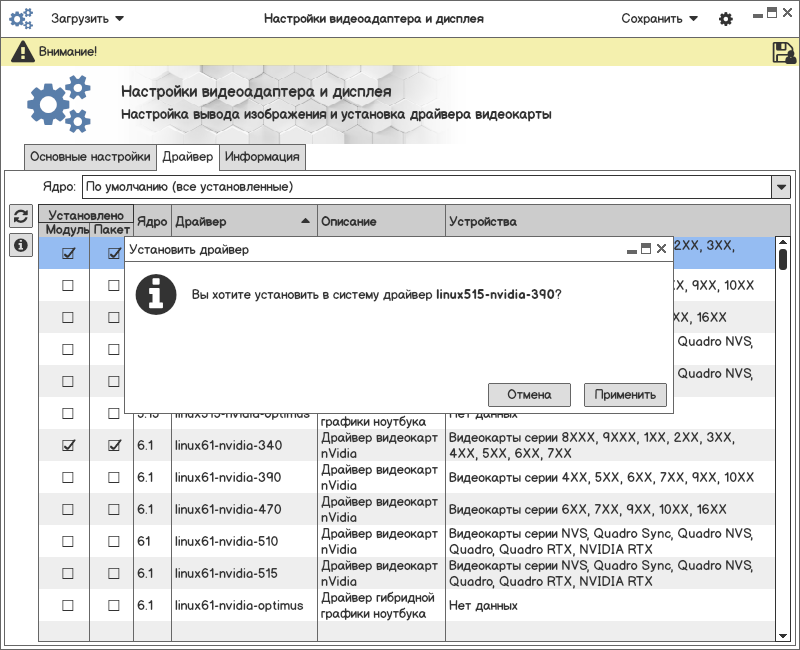
Task: Switch to Информация tab
Action: [x=262, y=157]
